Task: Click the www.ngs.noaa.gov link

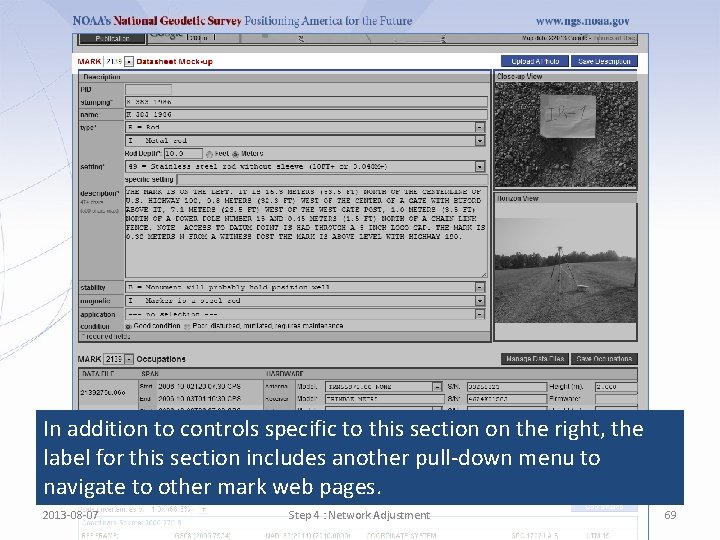Action: [582, 21]
